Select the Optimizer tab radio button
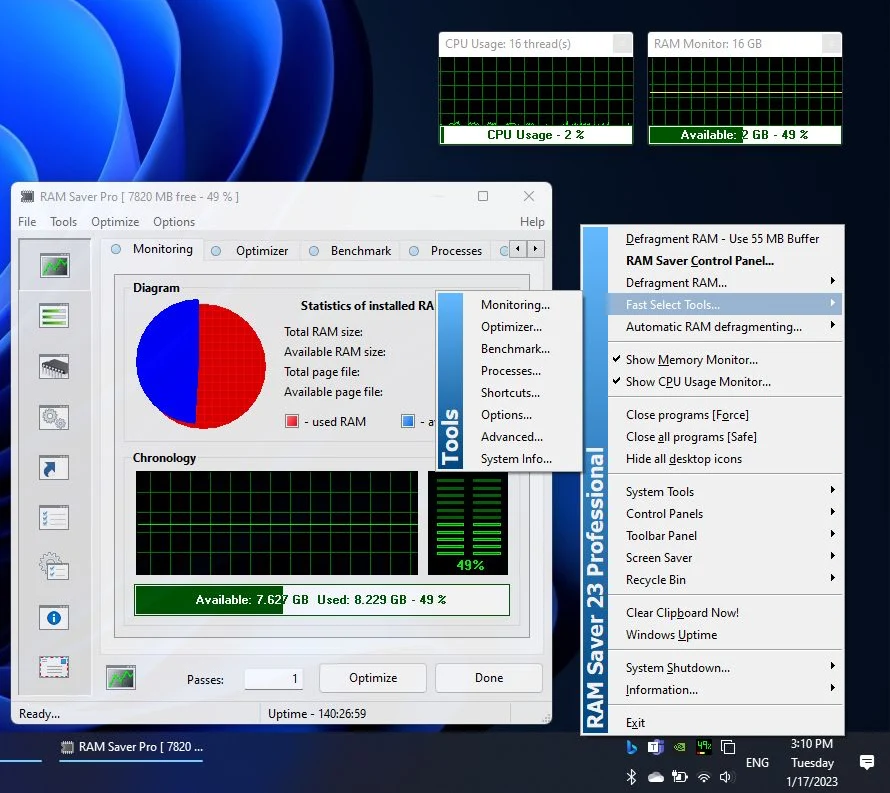 coord(216,250)
